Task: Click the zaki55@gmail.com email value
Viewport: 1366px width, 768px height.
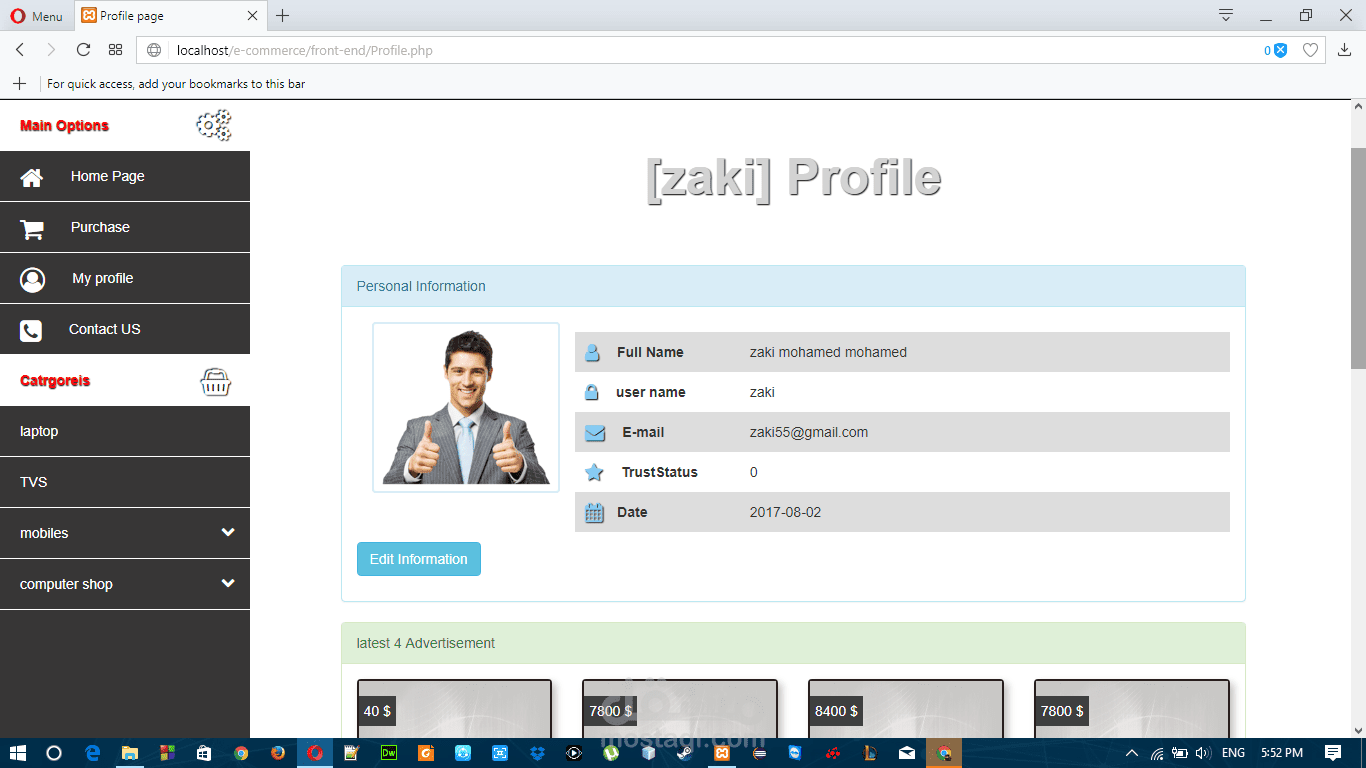Action: [x=809, y=433]
